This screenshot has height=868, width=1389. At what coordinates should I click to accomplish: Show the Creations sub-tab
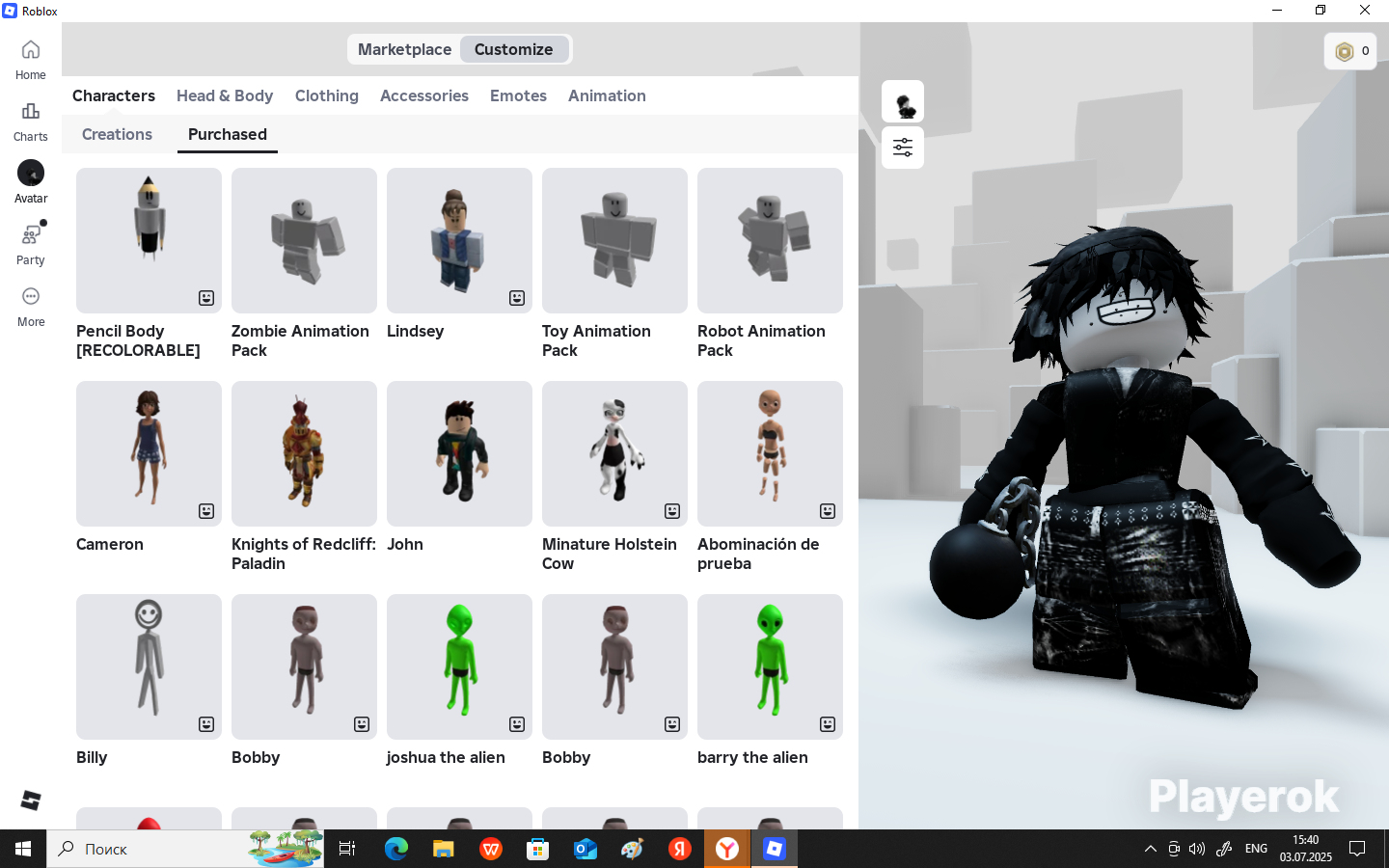pyautogui.click(x=117, y=134)
